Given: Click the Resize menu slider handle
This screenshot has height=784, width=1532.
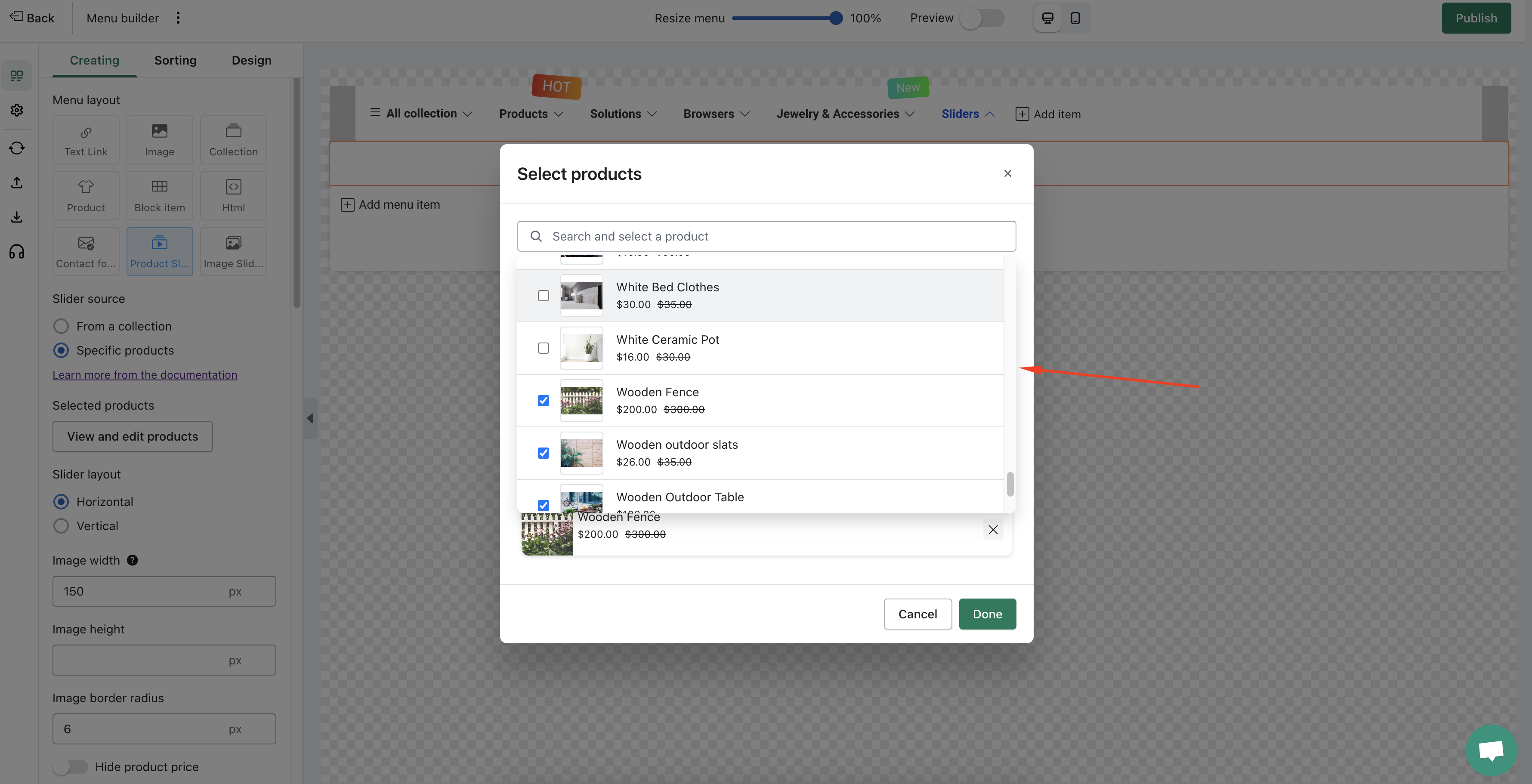Looking at the screenshot, I should (x=836, y=18).
